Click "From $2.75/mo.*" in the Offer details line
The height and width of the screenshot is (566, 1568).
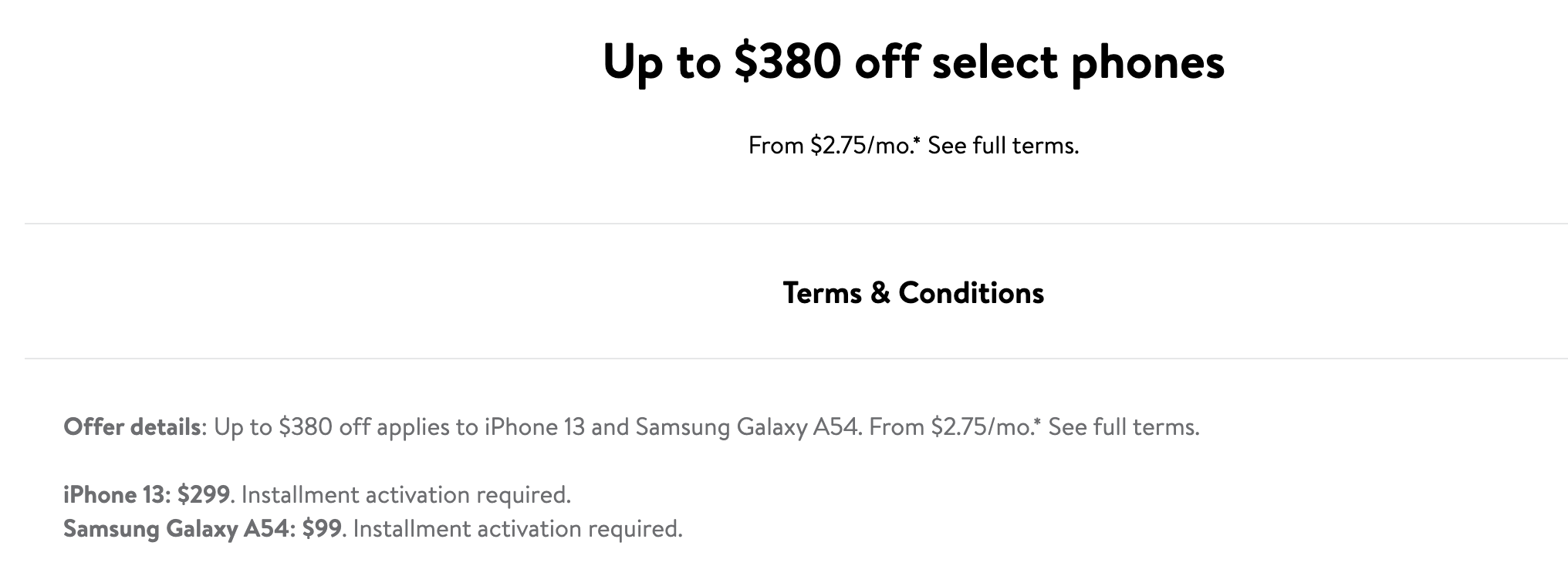955,426
